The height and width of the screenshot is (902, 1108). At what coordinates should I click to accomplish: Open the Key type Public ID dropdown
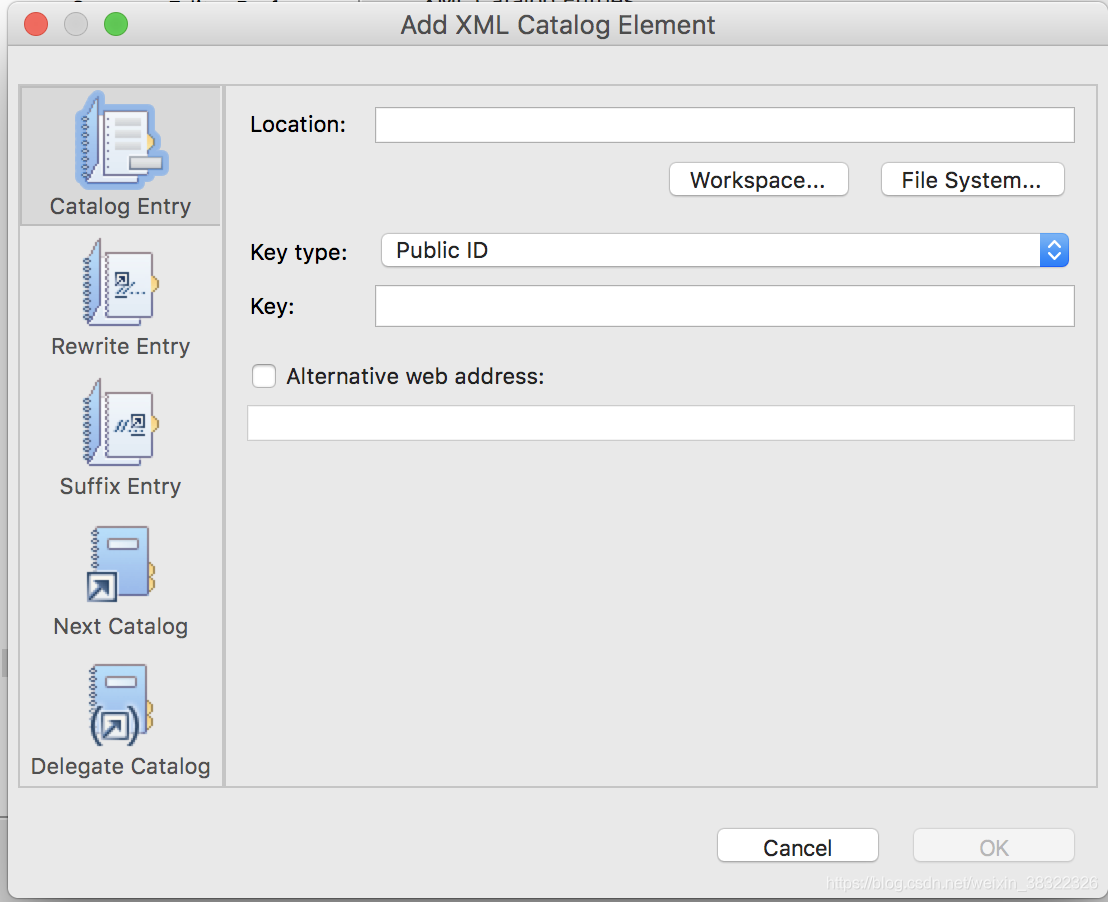(724, 250)
